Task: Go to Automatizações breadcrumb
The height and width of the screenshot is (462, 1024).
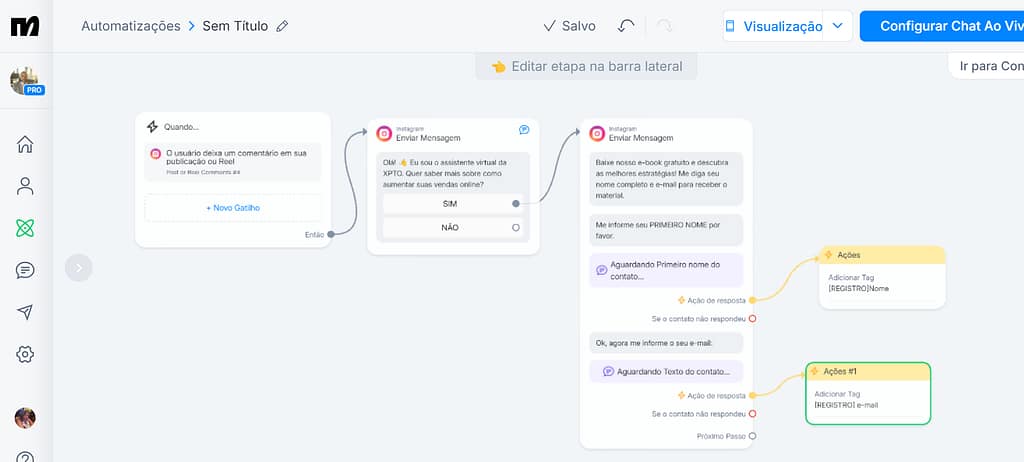Action: (131, 26)
